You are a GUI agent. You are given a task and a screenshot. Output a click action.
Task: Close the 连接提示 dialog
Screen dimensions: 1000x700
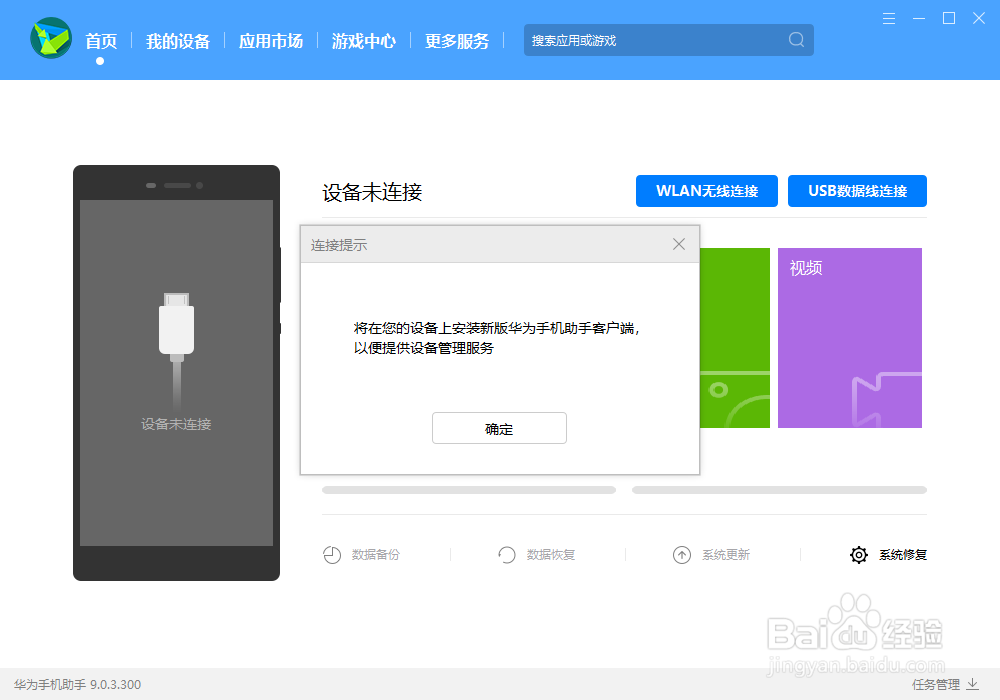(679, 243)
